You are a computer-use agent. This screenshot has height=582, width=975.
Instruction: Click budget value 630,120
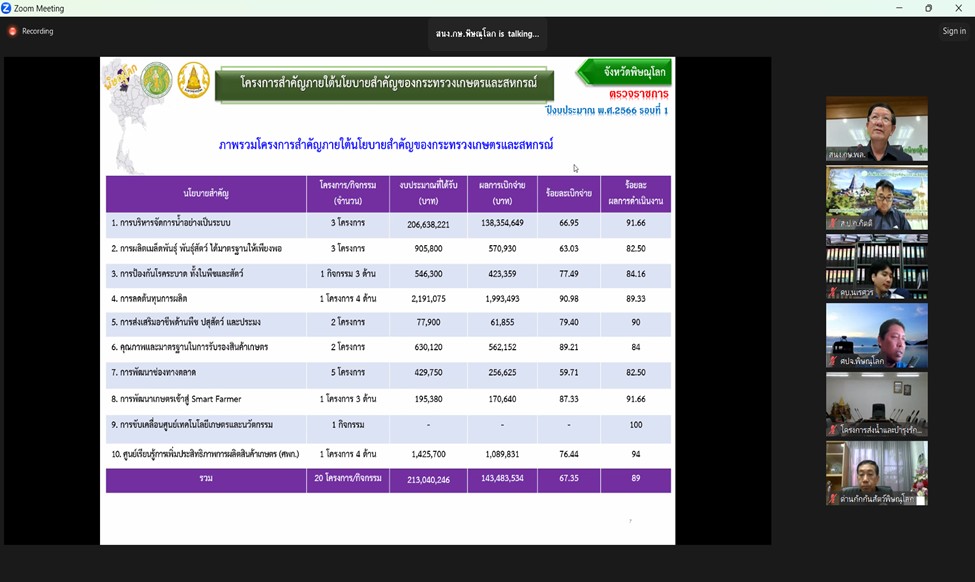[x=428, y=348]
